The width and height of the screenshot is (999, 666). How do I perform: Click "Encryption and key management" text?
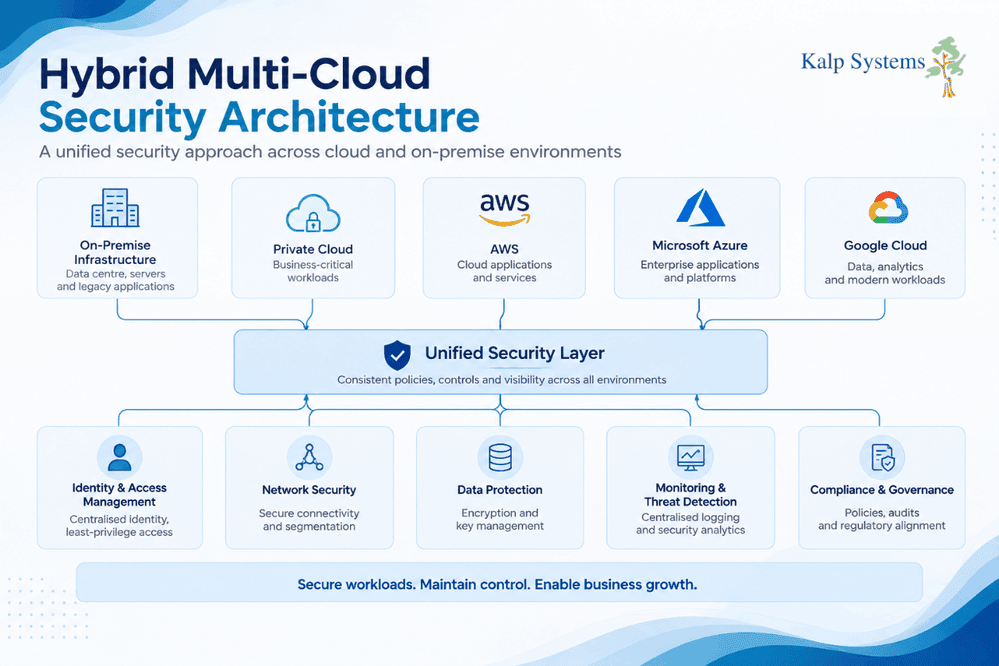pos(500,519)
